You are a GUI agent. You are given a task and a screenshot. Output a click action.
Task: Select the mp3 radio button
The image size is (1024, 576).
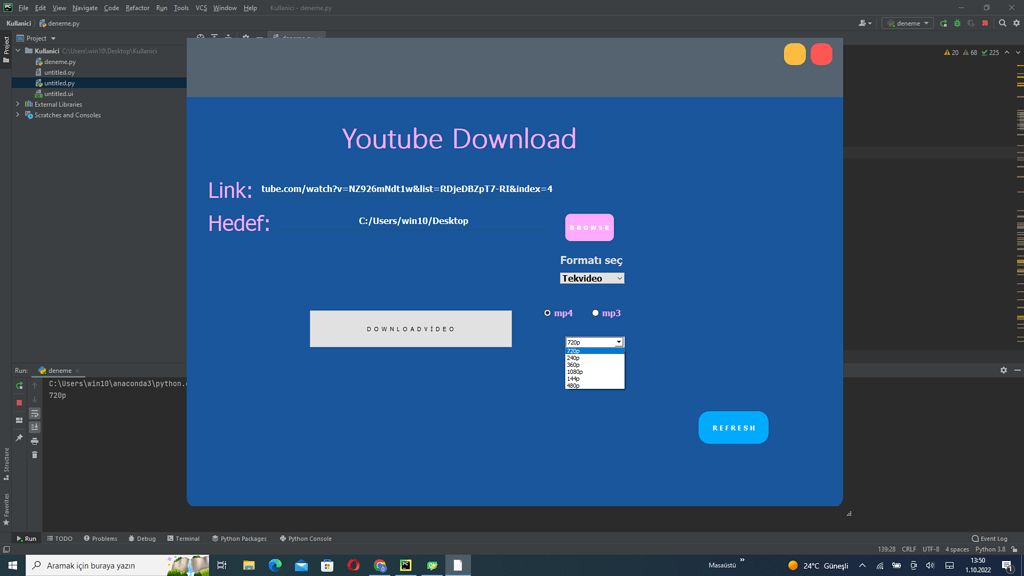(x=594, y=313)
